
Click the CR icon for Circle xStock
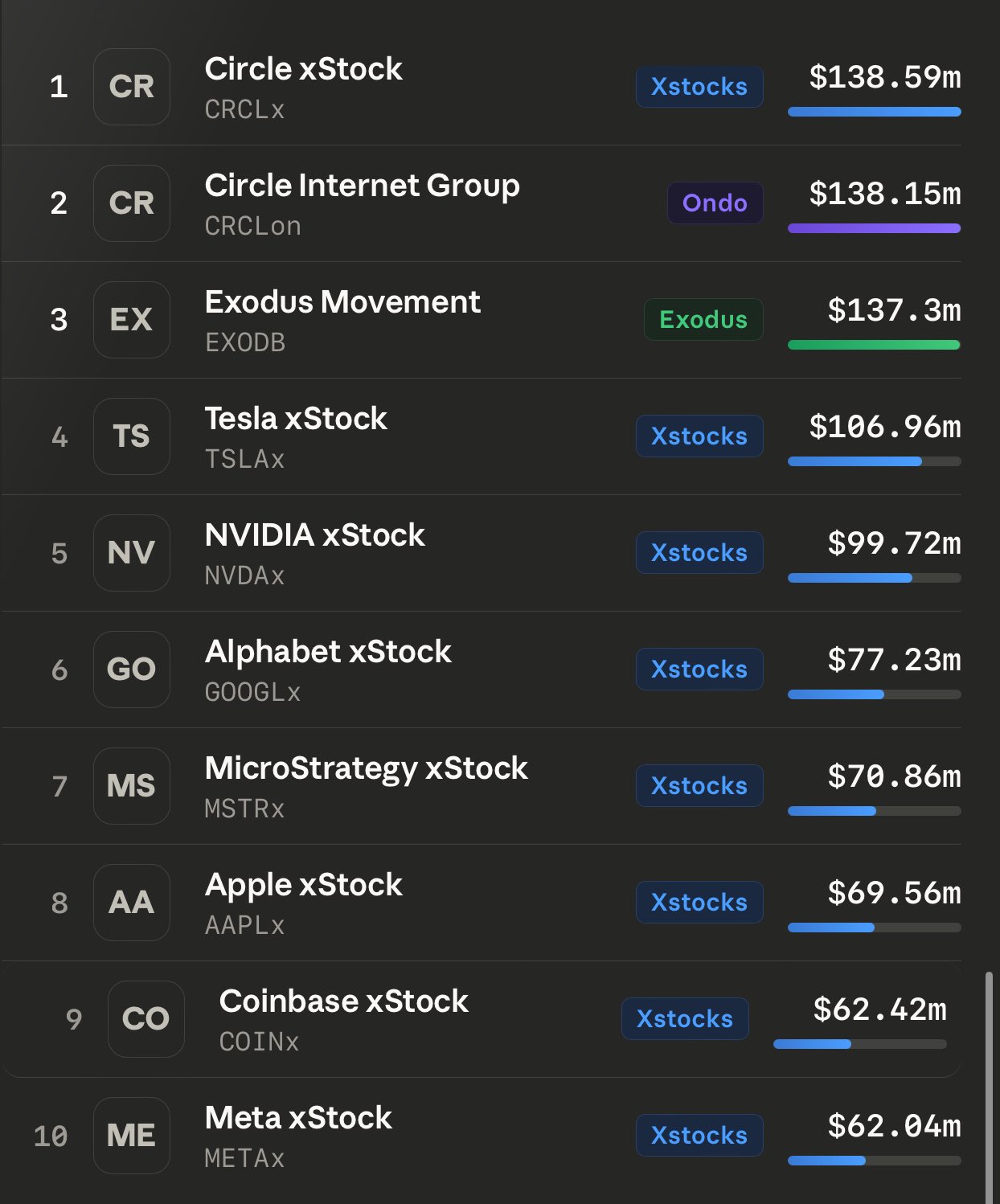tap(132, 87)
